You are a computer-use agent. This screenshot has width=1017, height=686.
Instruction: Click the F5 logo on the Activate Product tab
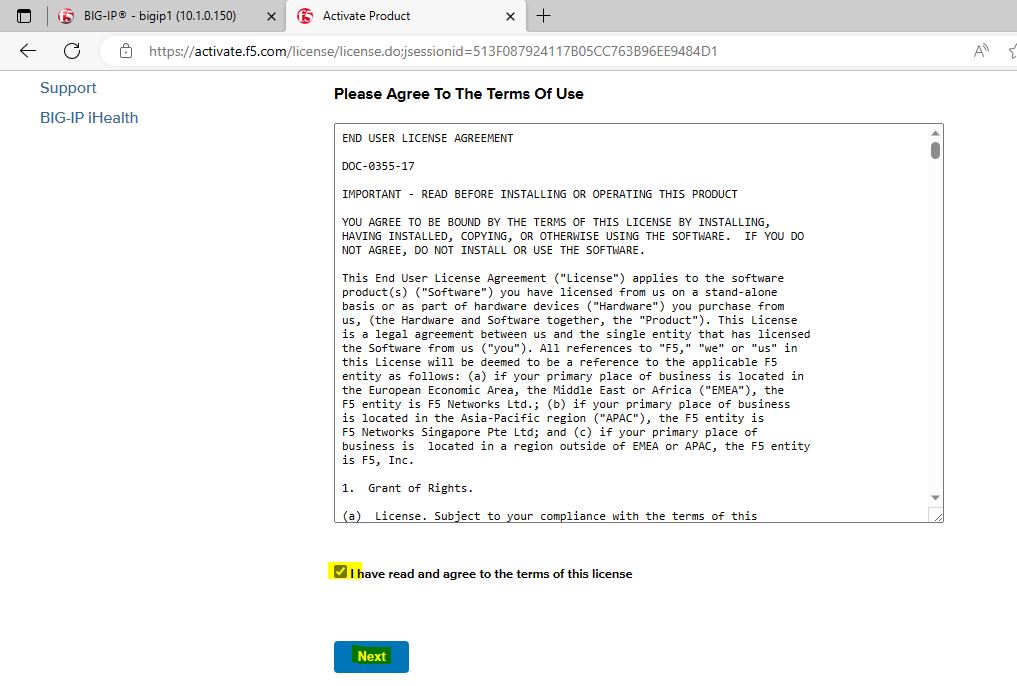point(305,16)
